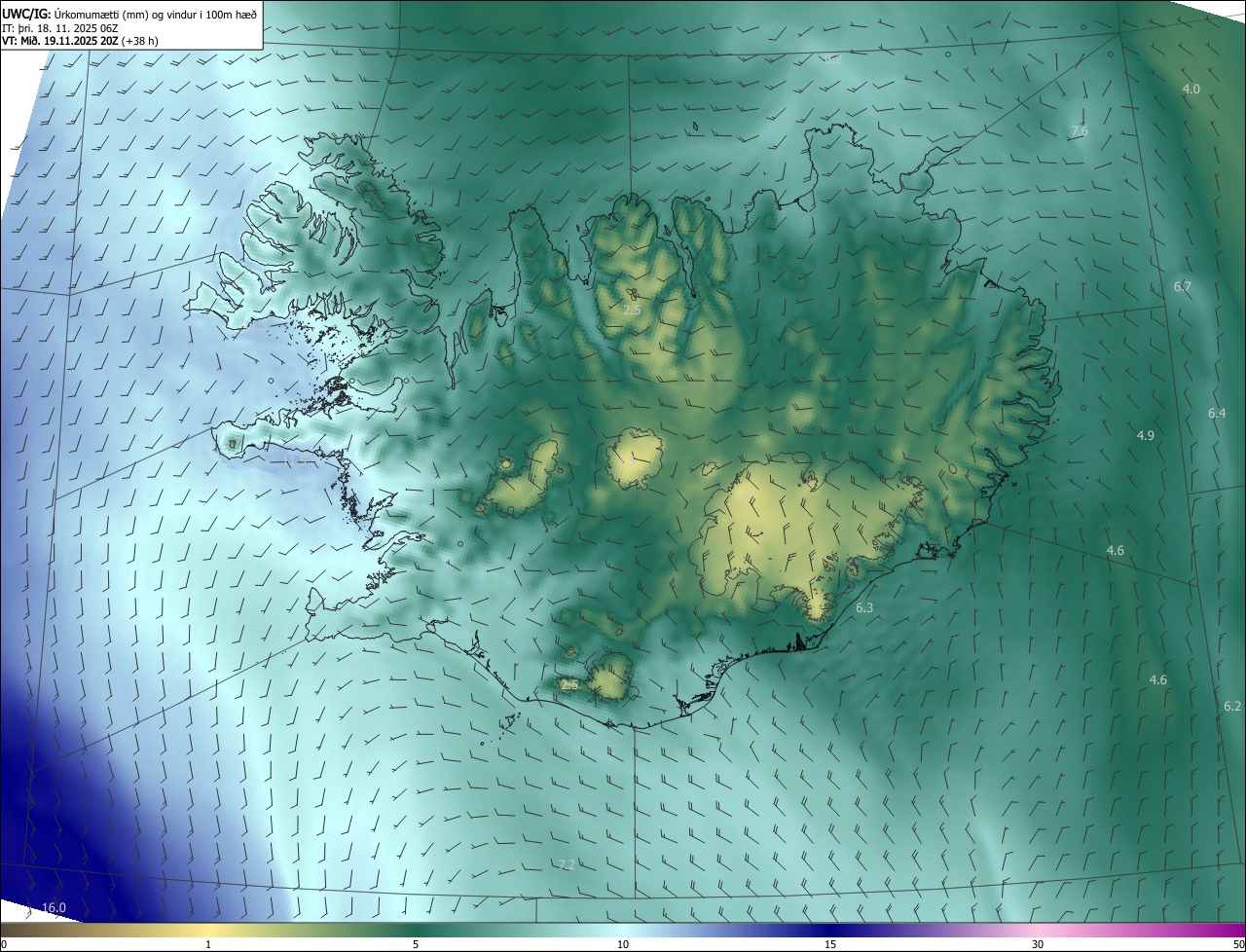Screen dimensions: 1246x952
Task: Click the '30' tick on the colour scale
Action: pyautogui.click(x=1038, y=944)
